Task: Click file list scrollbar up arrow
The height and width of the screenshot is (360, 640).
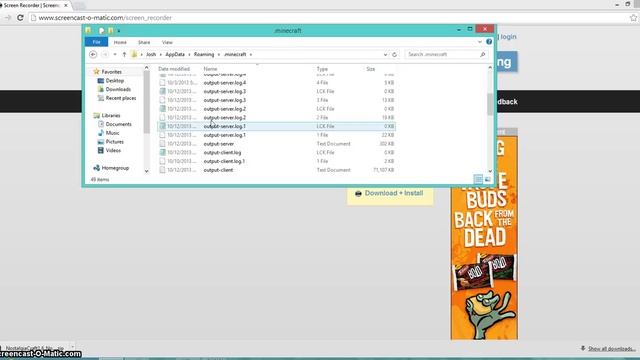Action: [490, 68]
